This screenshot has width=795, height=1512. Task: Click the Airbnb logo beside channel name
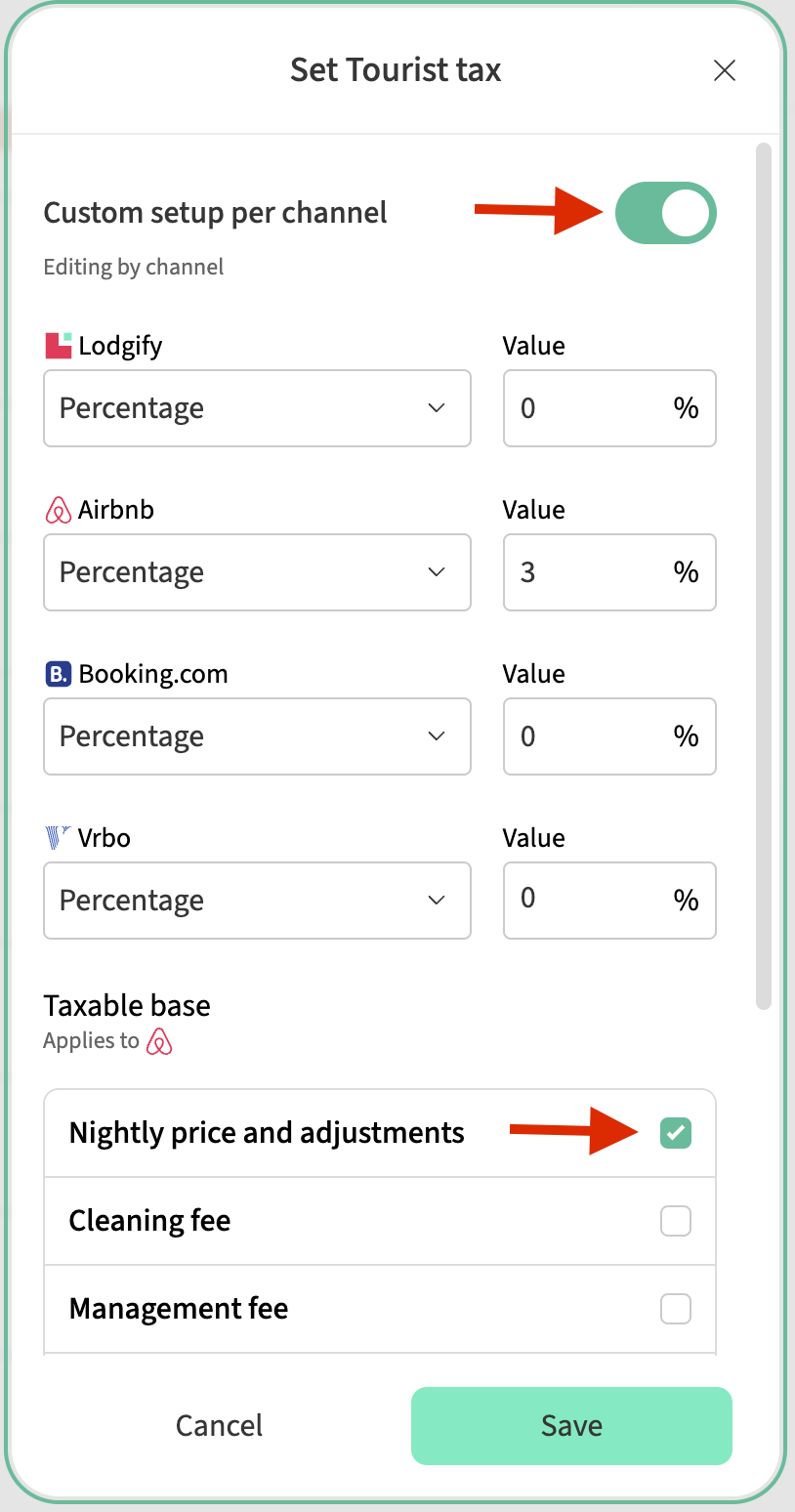pos(59,510)
